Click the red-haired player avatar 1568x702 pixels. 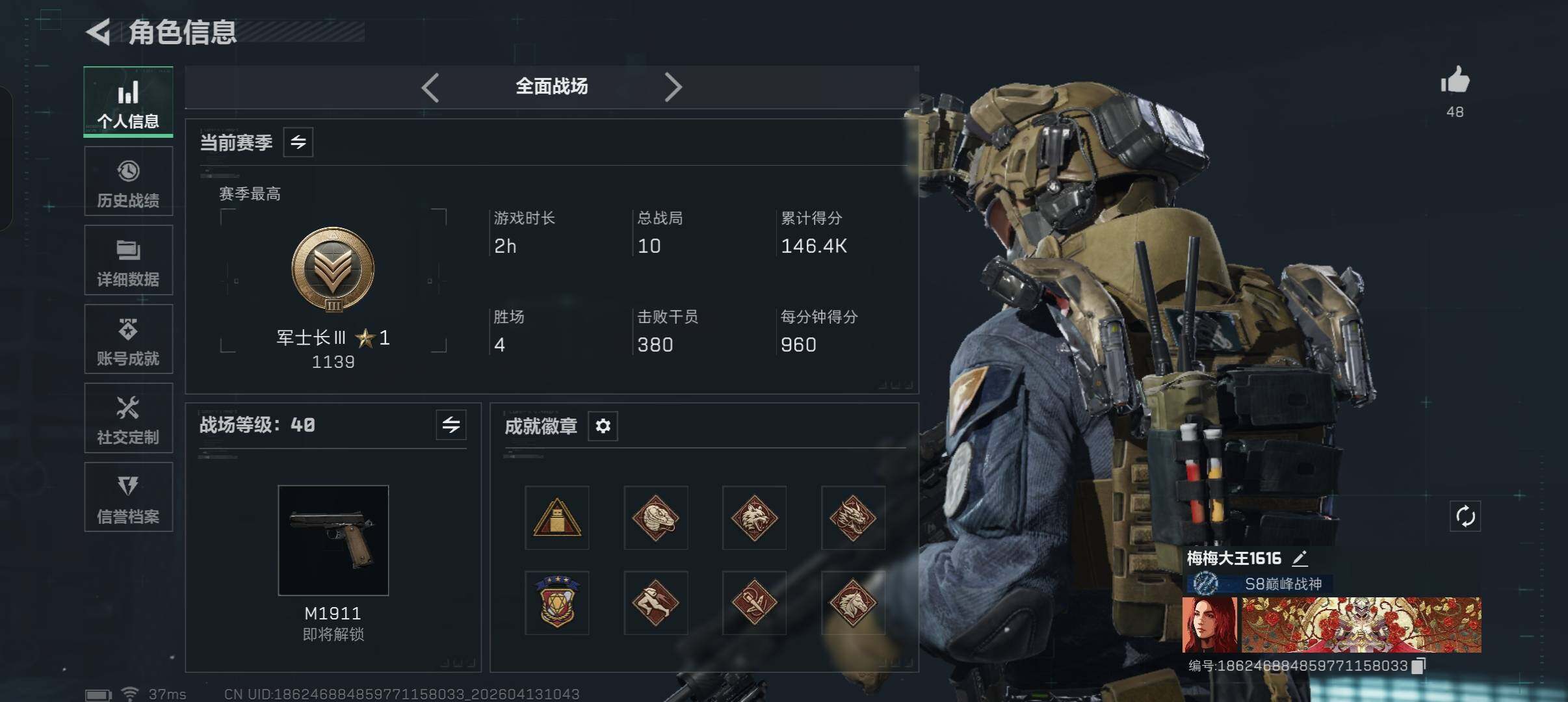[1210, 625]
